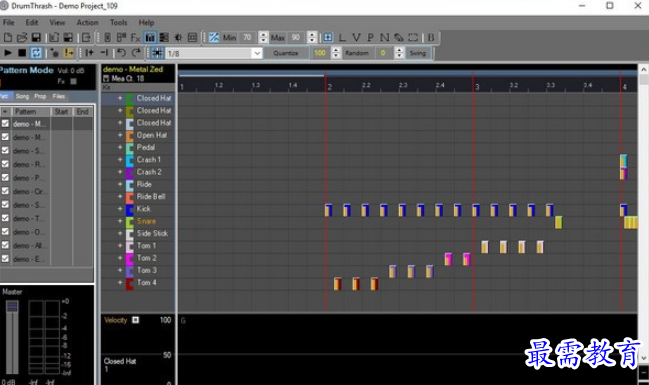Switch to the Files tab
Image resolution: width=649 pixels, height=385 pixels.
(x=59, y=96)
